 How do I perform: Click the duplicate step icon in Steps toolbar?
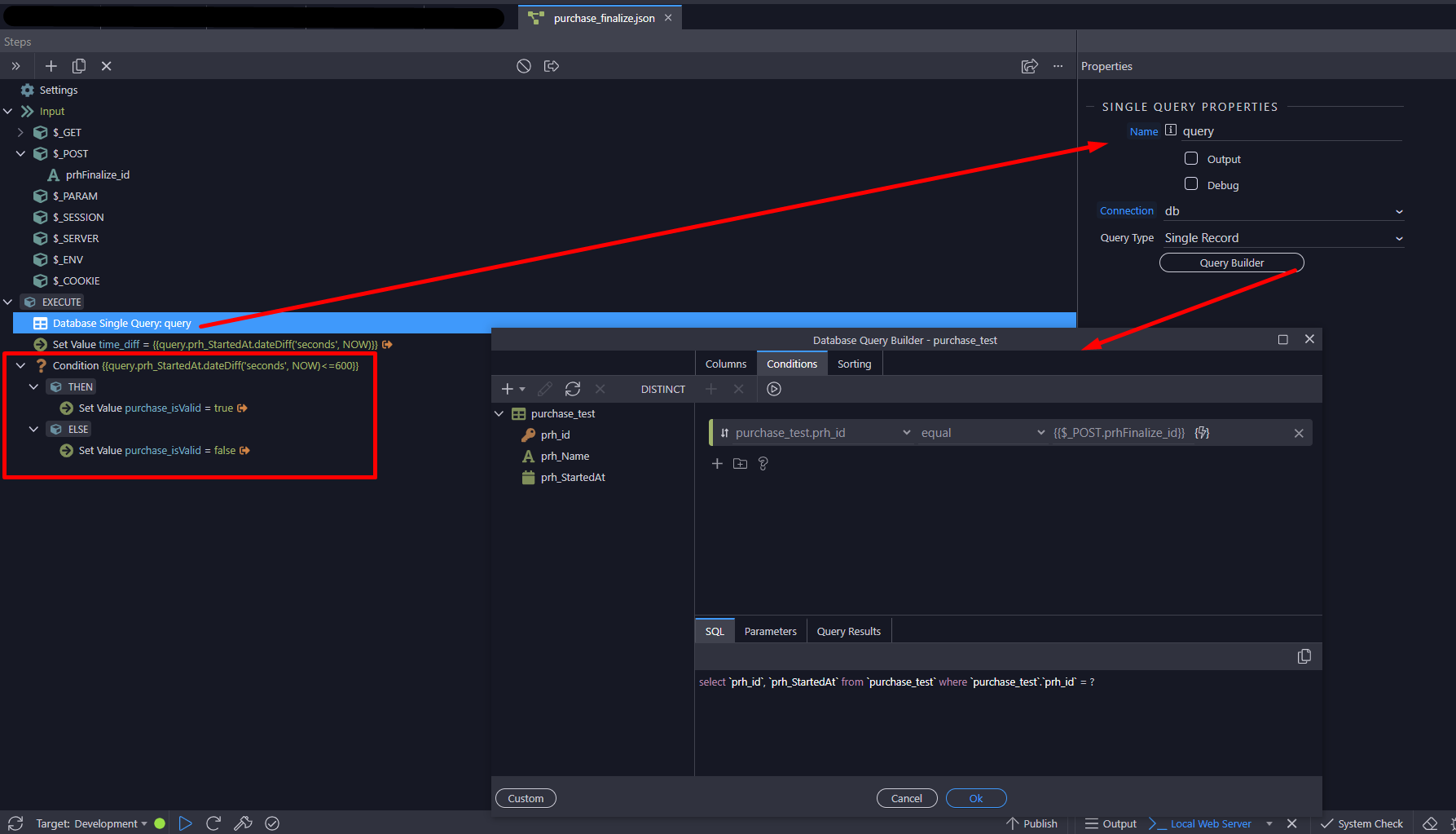point(79,66)
